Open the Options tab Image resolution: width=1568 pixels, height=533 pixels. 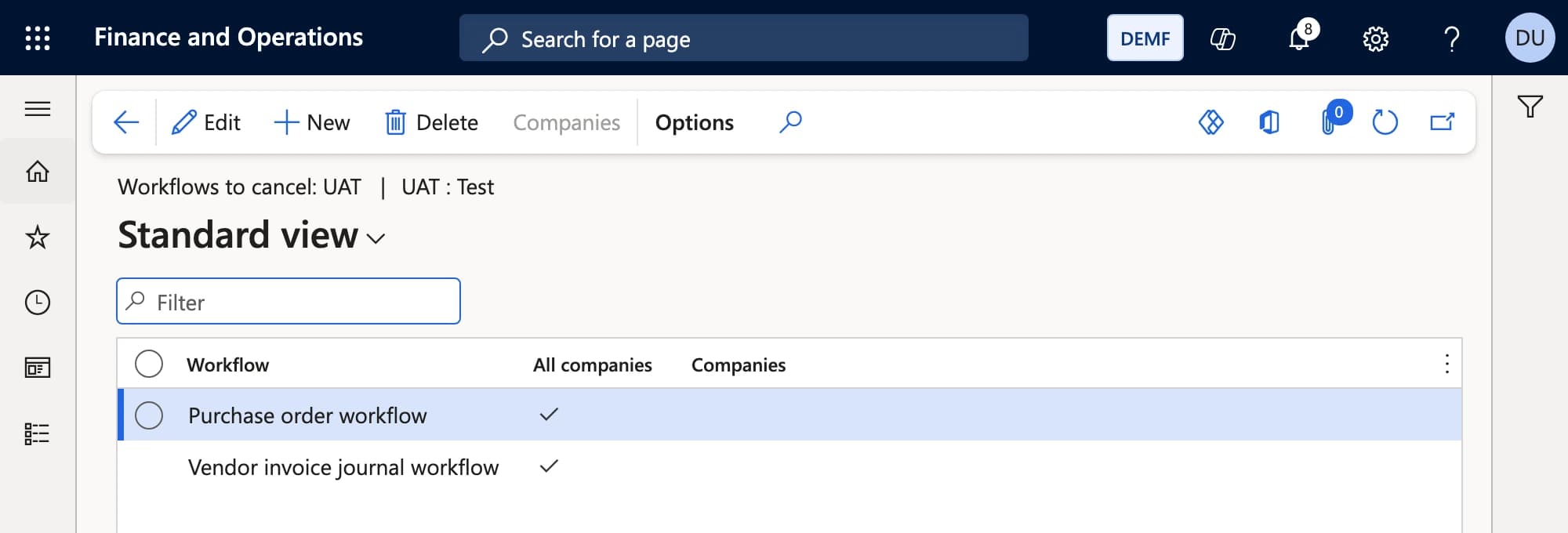(x=694, y=122)
